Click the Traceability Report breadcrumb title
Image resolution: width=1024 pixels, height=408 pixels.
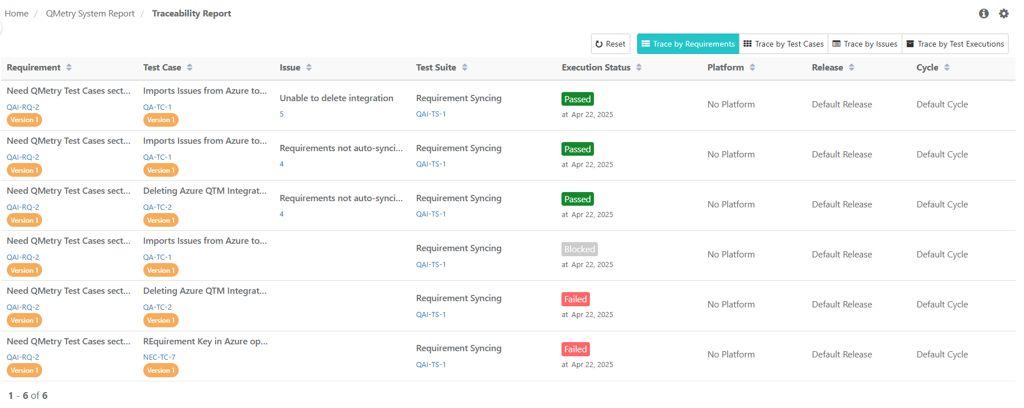pyautogui.click(x=191, y=13)
